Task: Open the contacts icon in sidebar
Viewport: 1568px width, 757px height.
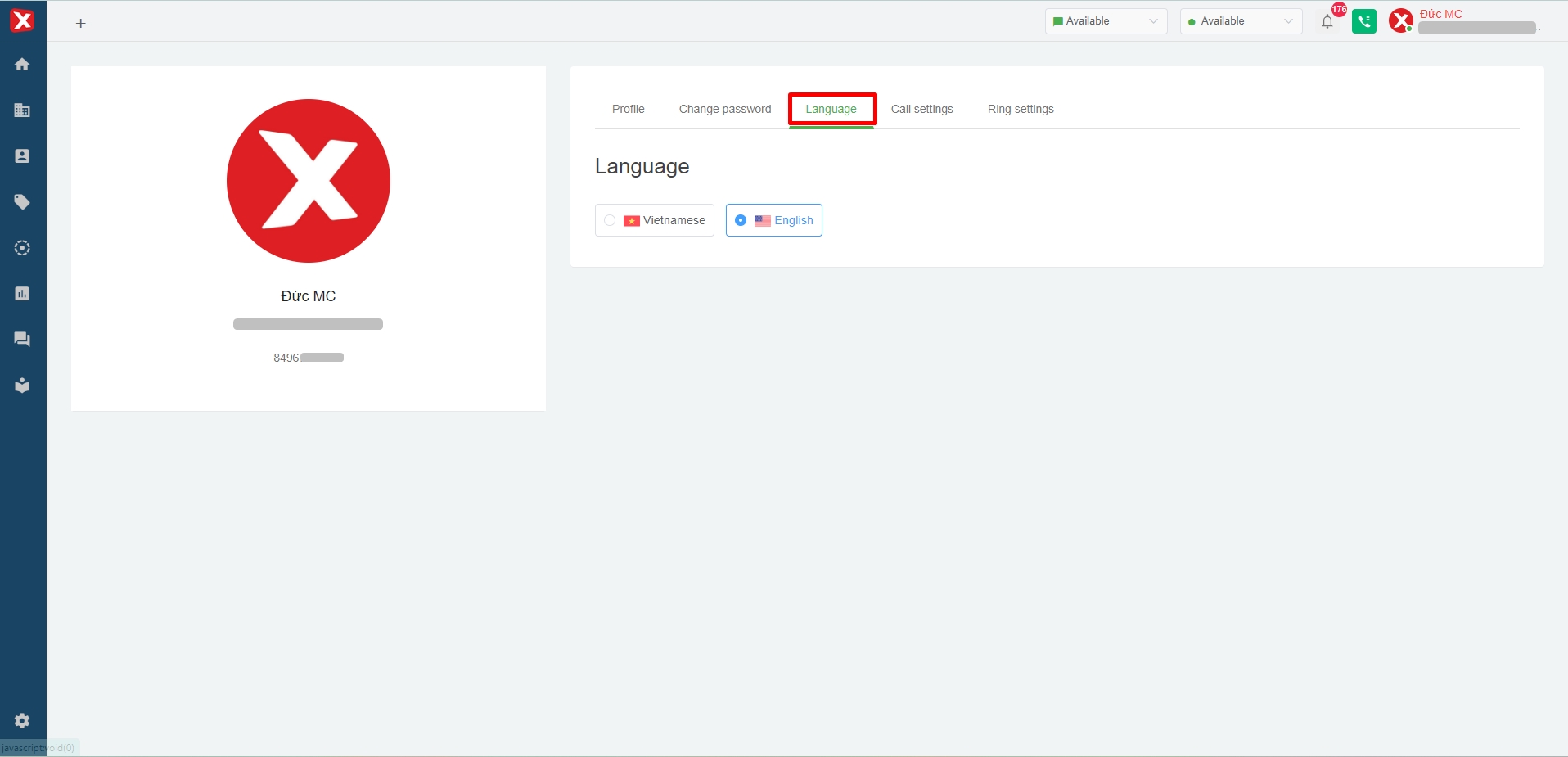Action: [x=22, y=156]
